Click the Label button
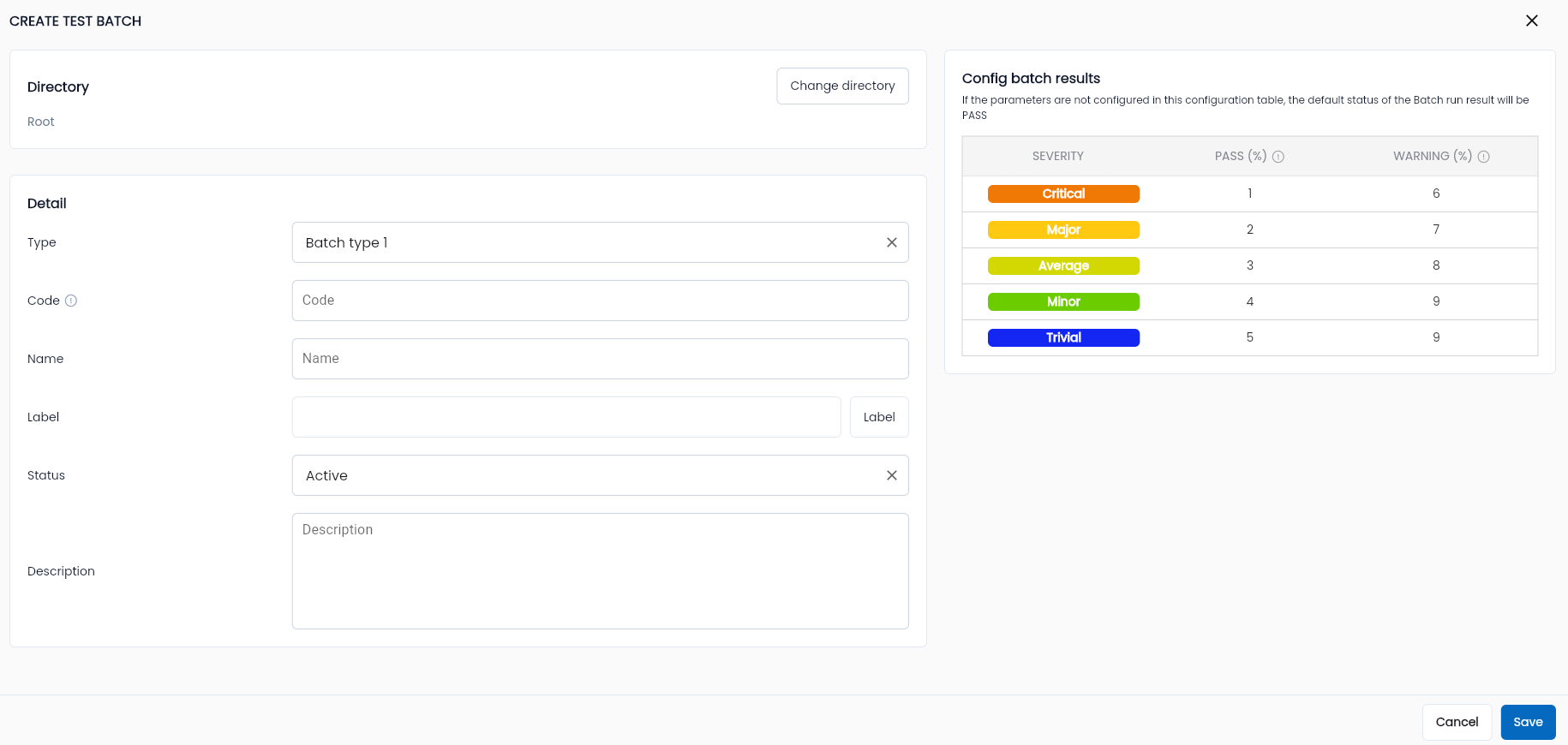The height and width of the screenshot is (745, 1568). pyautogui.click(x=879, y=417)
